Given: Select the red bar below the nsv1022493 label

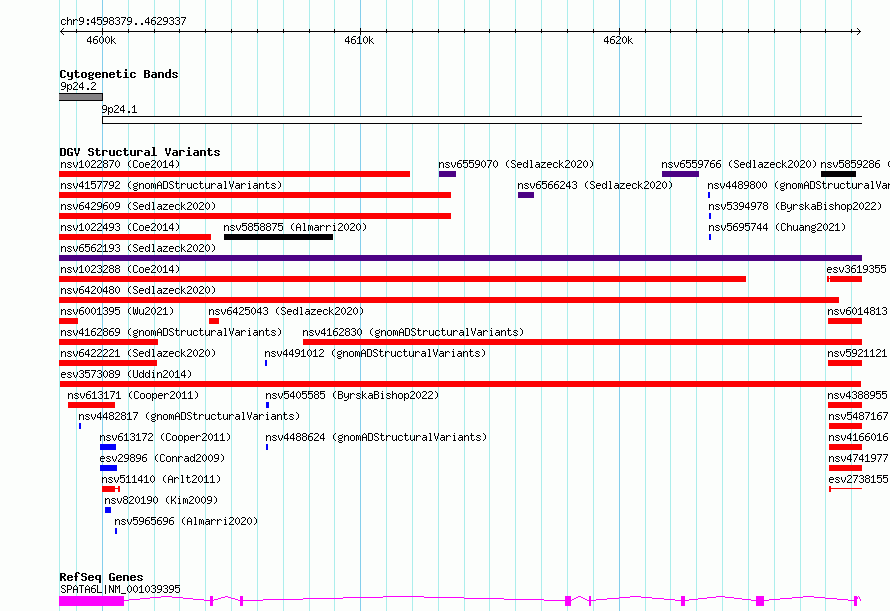Looking at the screenshot, I should 135,237.
